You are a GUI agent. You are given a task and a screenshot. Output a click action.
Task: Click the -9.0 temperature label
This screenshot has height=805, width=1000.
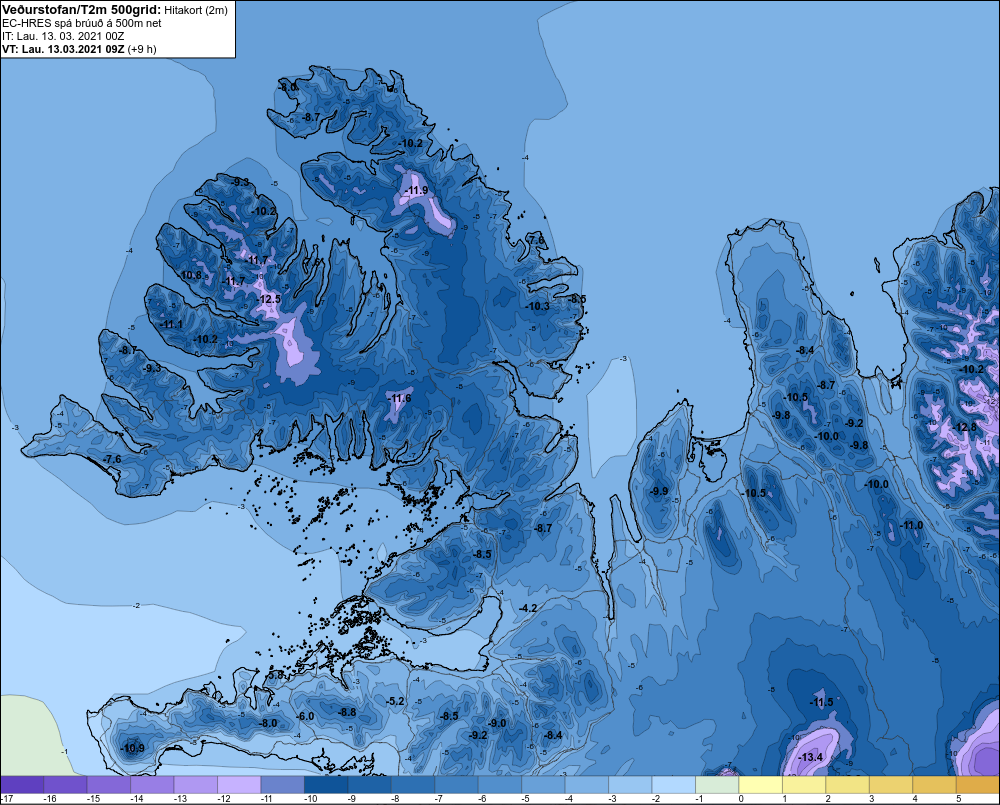click(497, 723)
